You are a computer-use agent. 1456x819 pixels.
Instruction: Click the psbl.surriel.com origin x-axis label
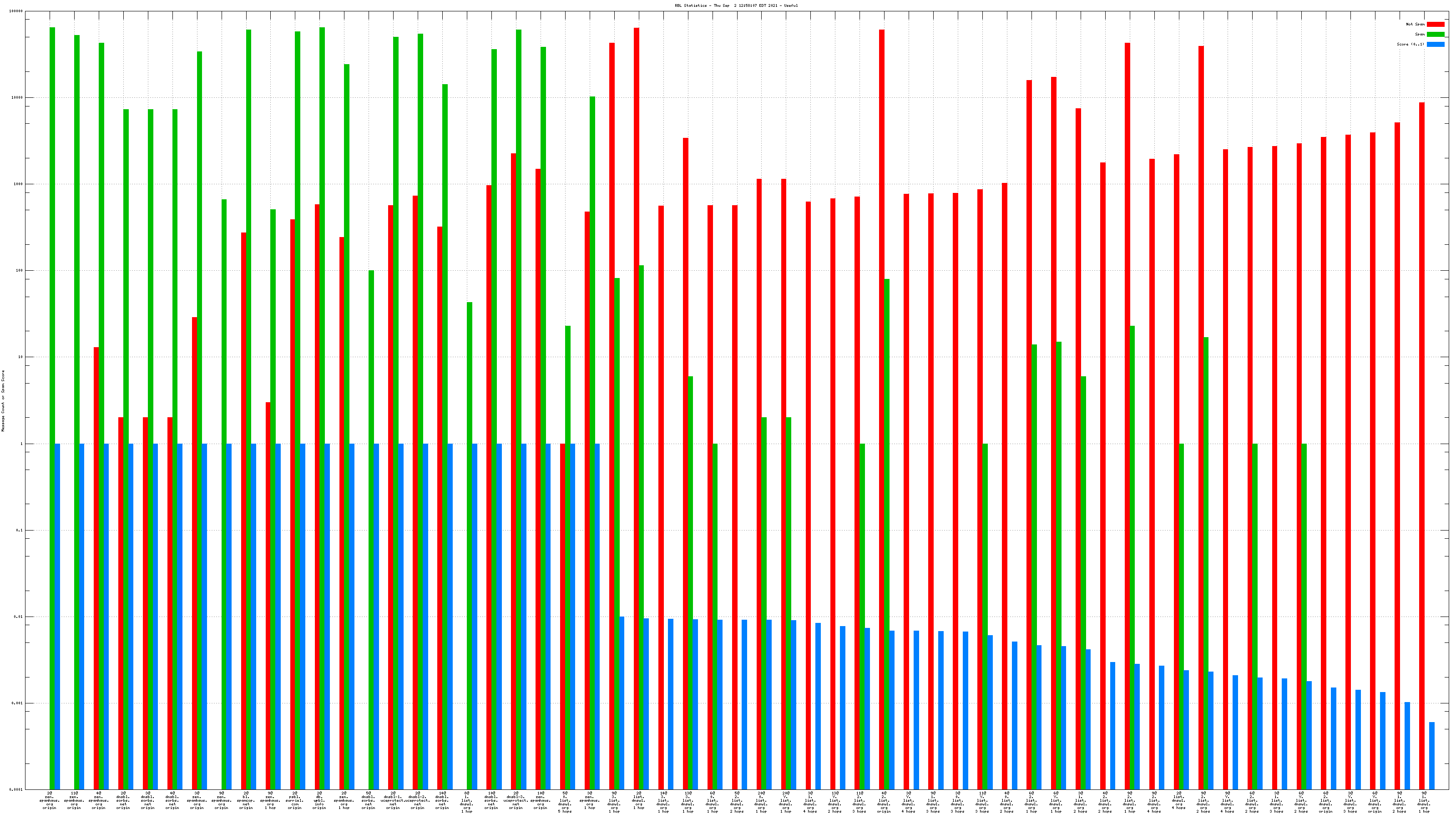click(x=294, y=800)
